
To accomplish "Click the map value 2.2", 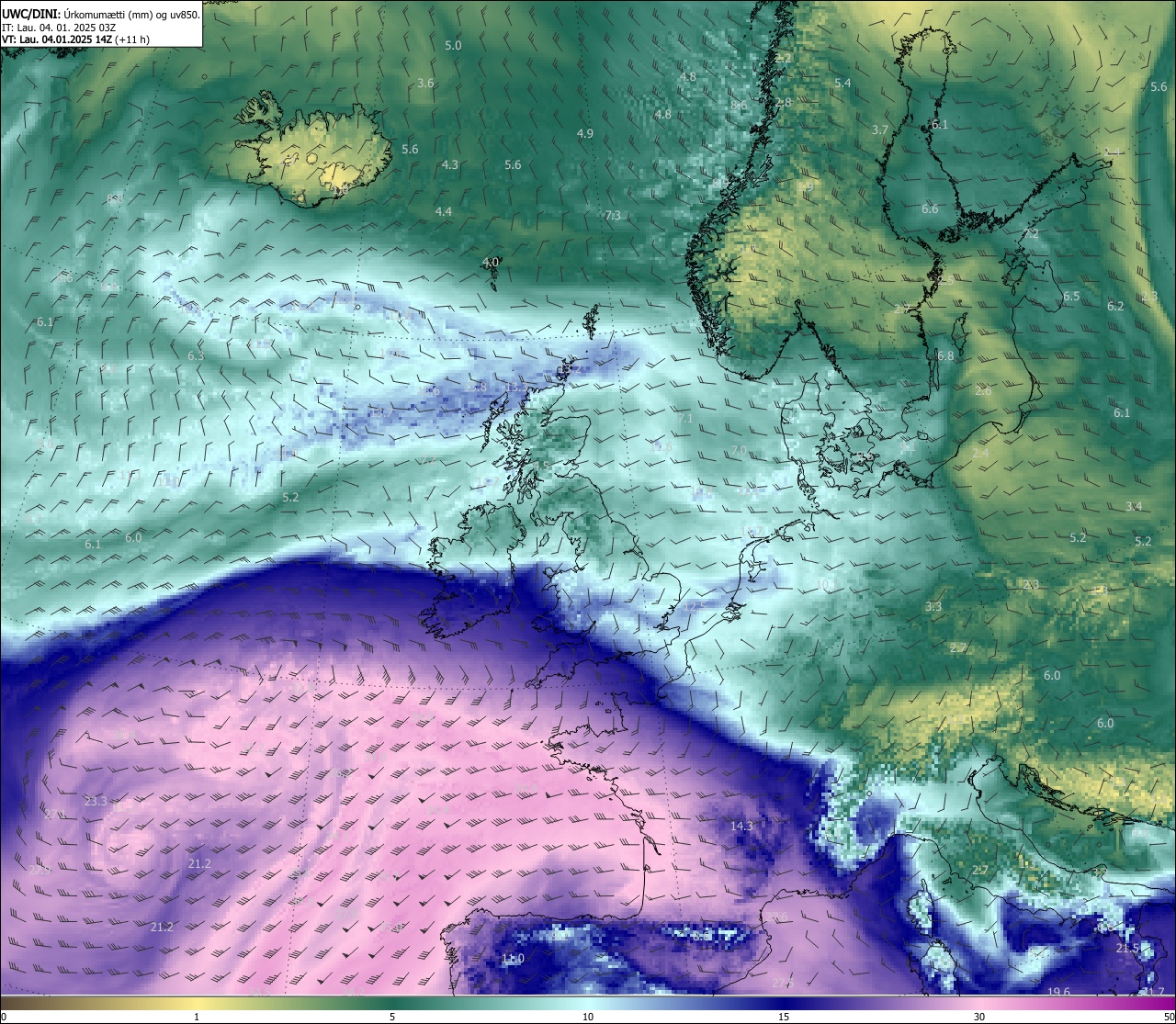I will pyautogui.click(x=783, y=57).
